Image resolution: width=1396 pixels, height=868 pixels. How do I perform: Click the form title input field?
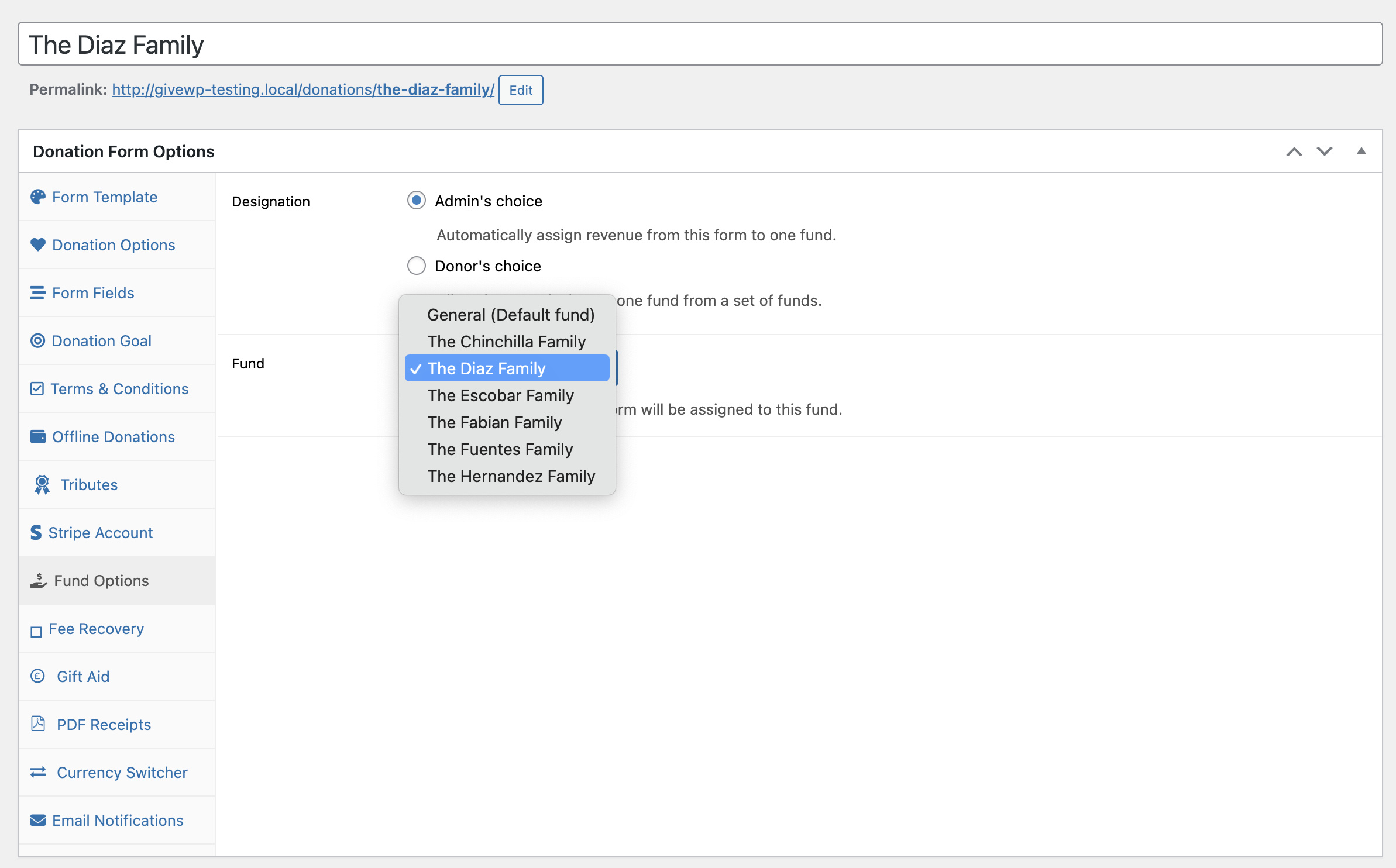700,44
